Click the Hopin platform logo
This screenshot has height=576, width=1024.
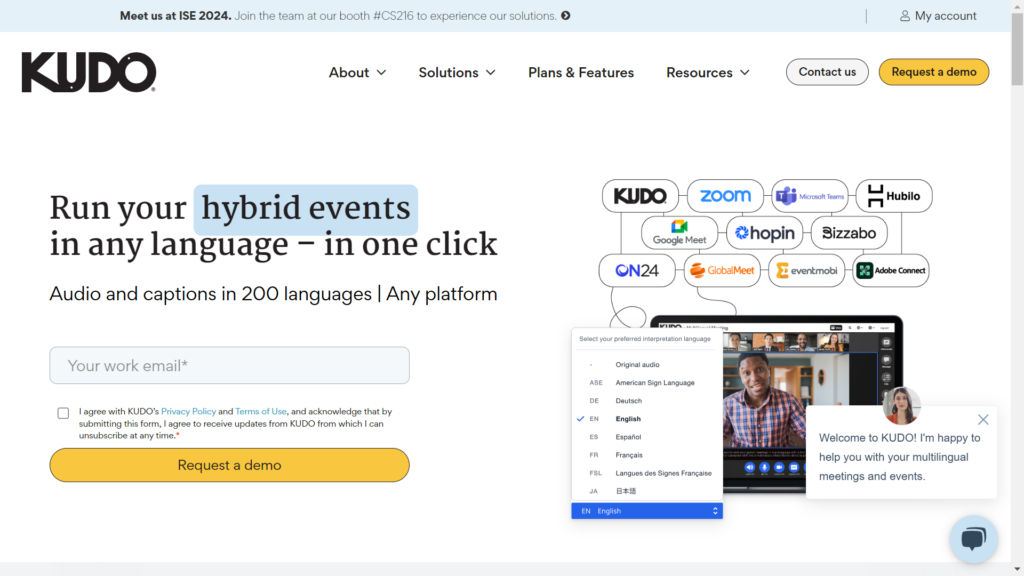click(765, 233)
